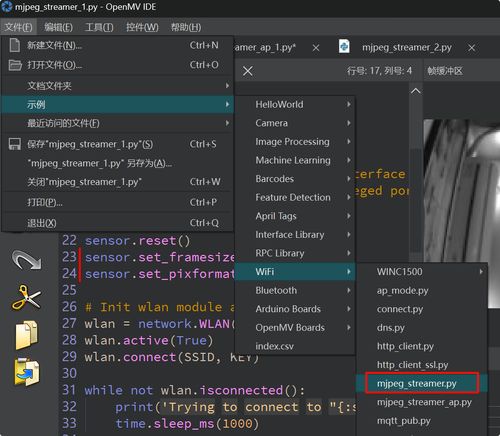The height and width of the screenshot is (436, 500).
Task: Select 退出 to quit the IDE
Action: pos(117,223)
